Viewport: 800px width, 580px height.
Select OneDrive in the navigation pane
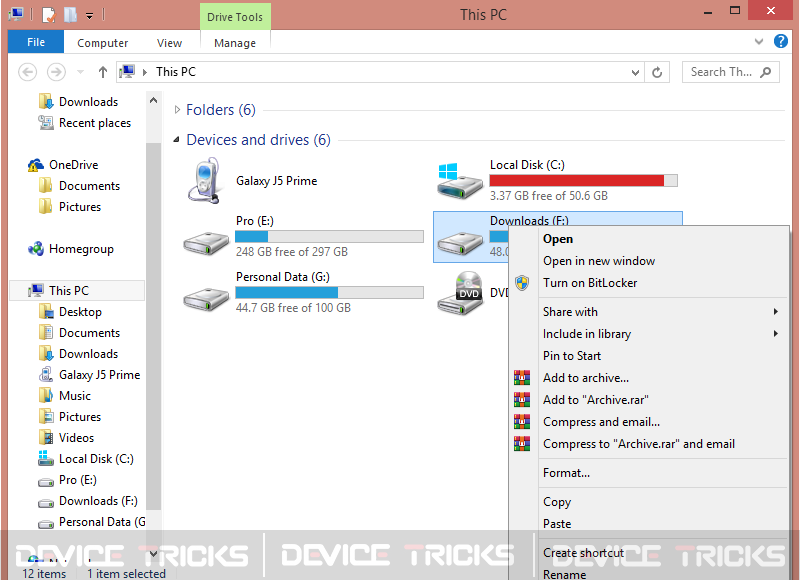63,165
